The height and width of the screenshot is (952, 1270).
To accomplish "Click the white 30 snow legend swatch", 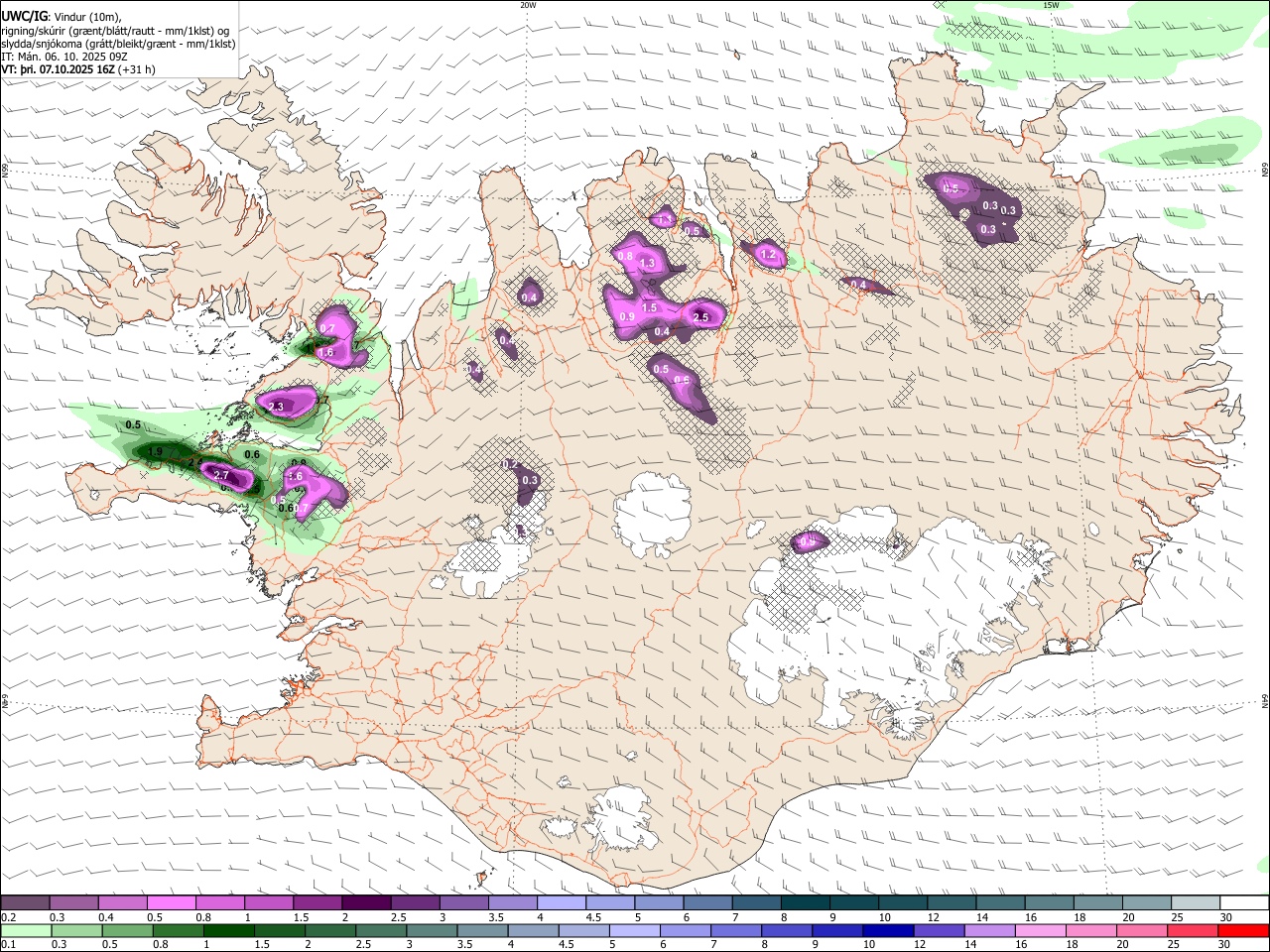I will click(x=1245, y=903).
